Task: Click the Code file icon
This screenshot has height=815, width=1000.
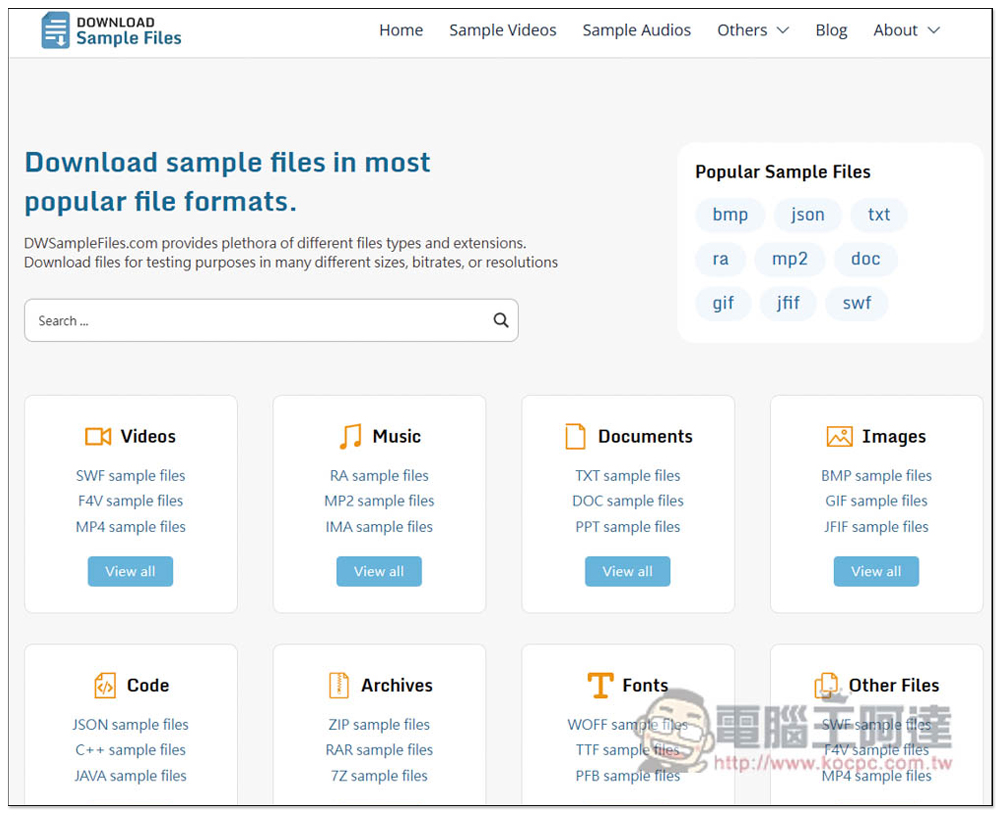Action: (x=105, y=686)
